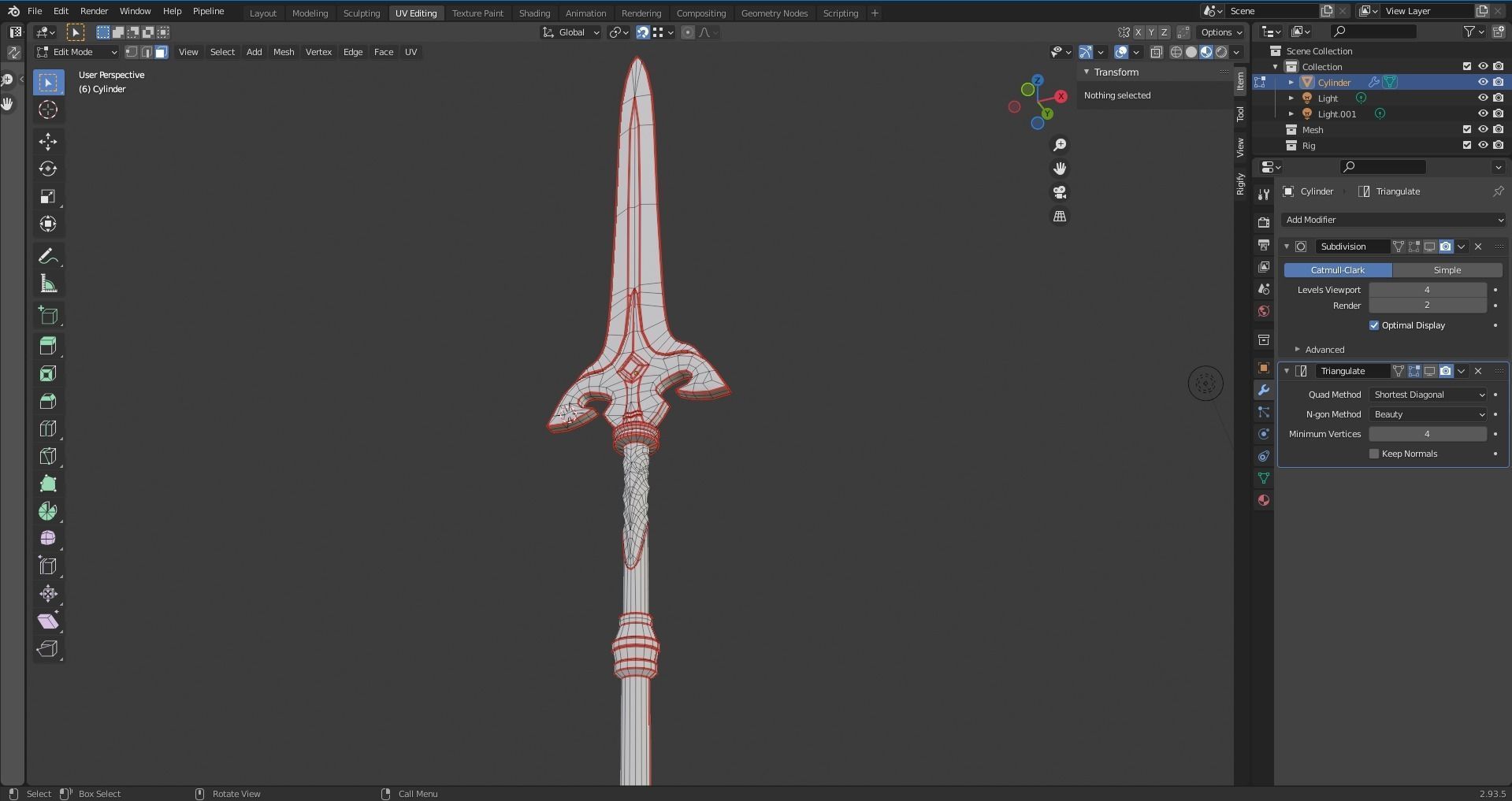This screenshot has width=1512, height=801.
Task: Click the outliner search field
Action: (1373, 32)
